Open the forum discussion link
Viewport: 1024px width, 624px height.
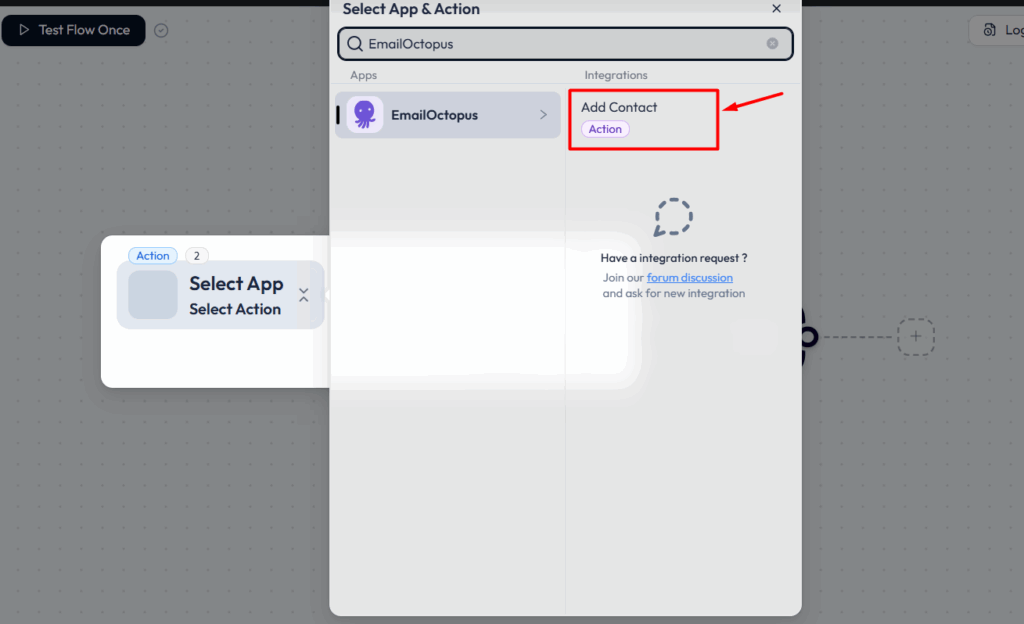pos(689,277)
